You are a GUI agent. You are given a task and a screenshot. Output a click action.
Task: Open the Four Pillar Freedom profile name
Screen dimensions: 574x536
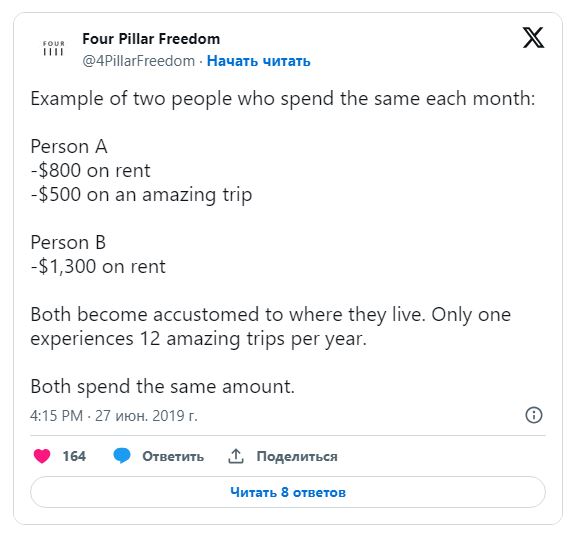151,39
